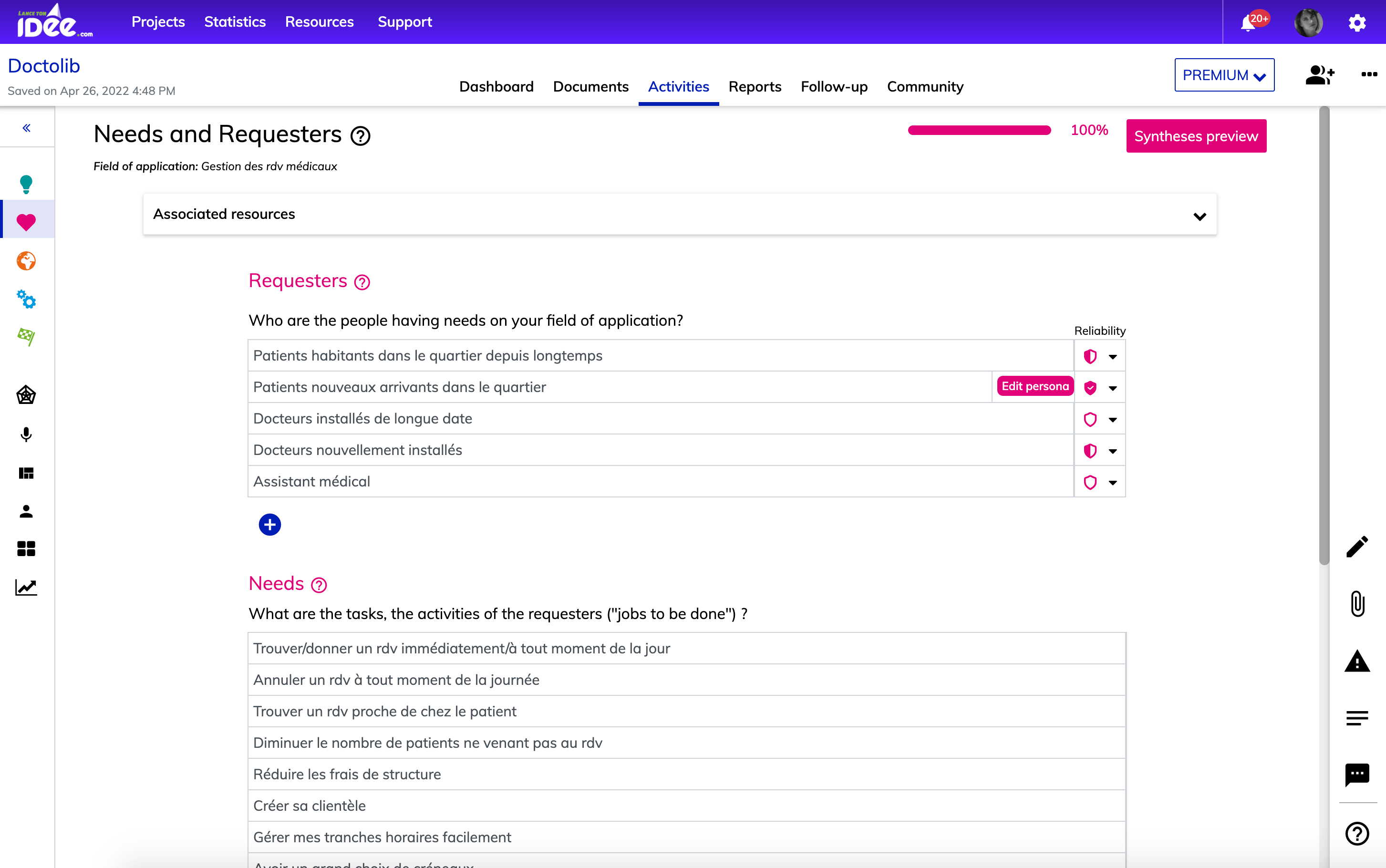This screenshot has width=1386, height=868.
Task: Click the Syntheses preview button
Action: click(1196, 136)
